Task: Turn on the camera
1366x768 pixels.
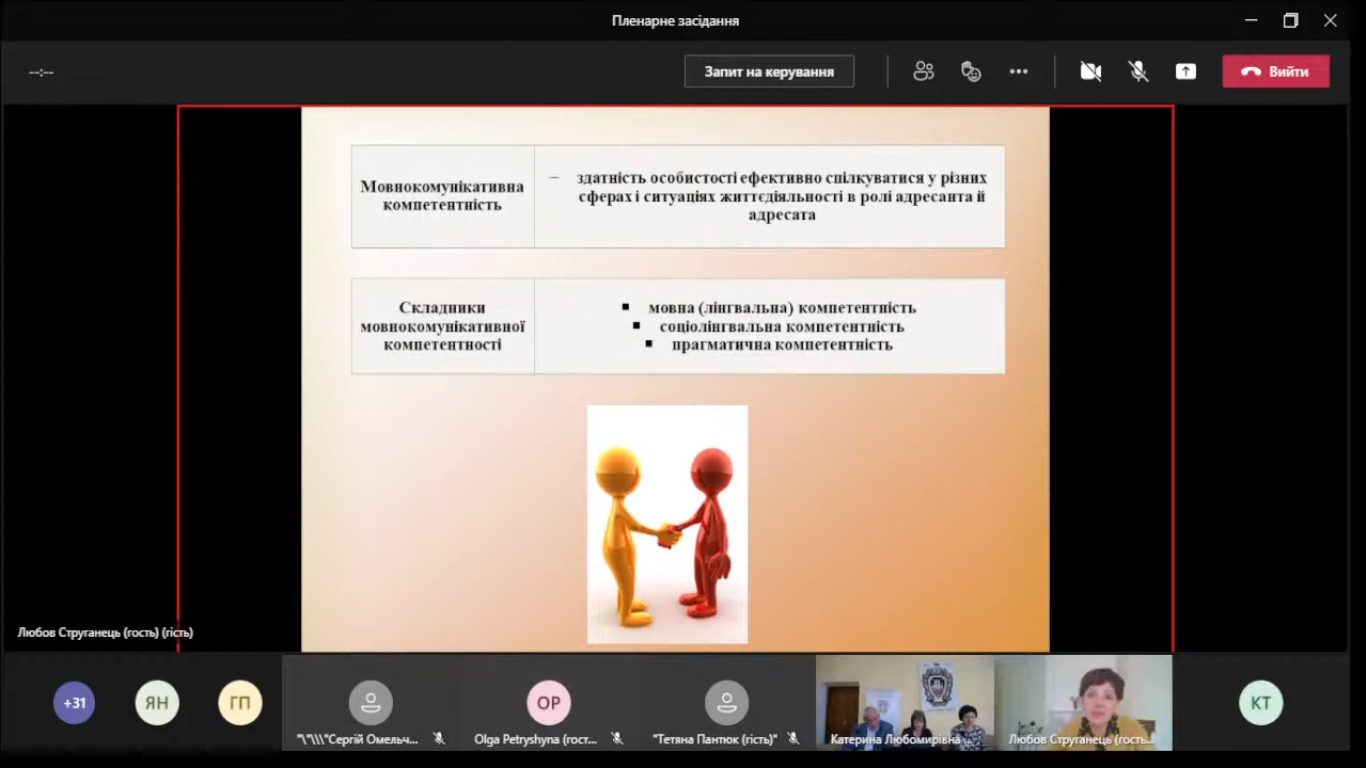Action: click(1090, 72)
